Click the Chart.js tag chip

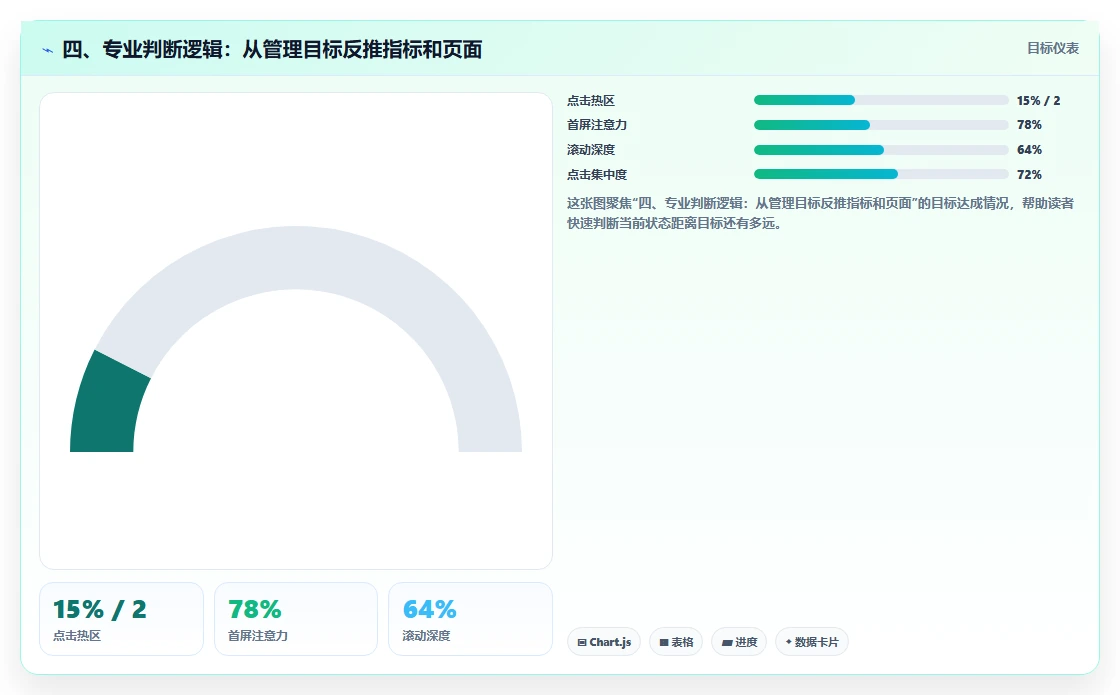pyautogui.click(x=604, y=641)
